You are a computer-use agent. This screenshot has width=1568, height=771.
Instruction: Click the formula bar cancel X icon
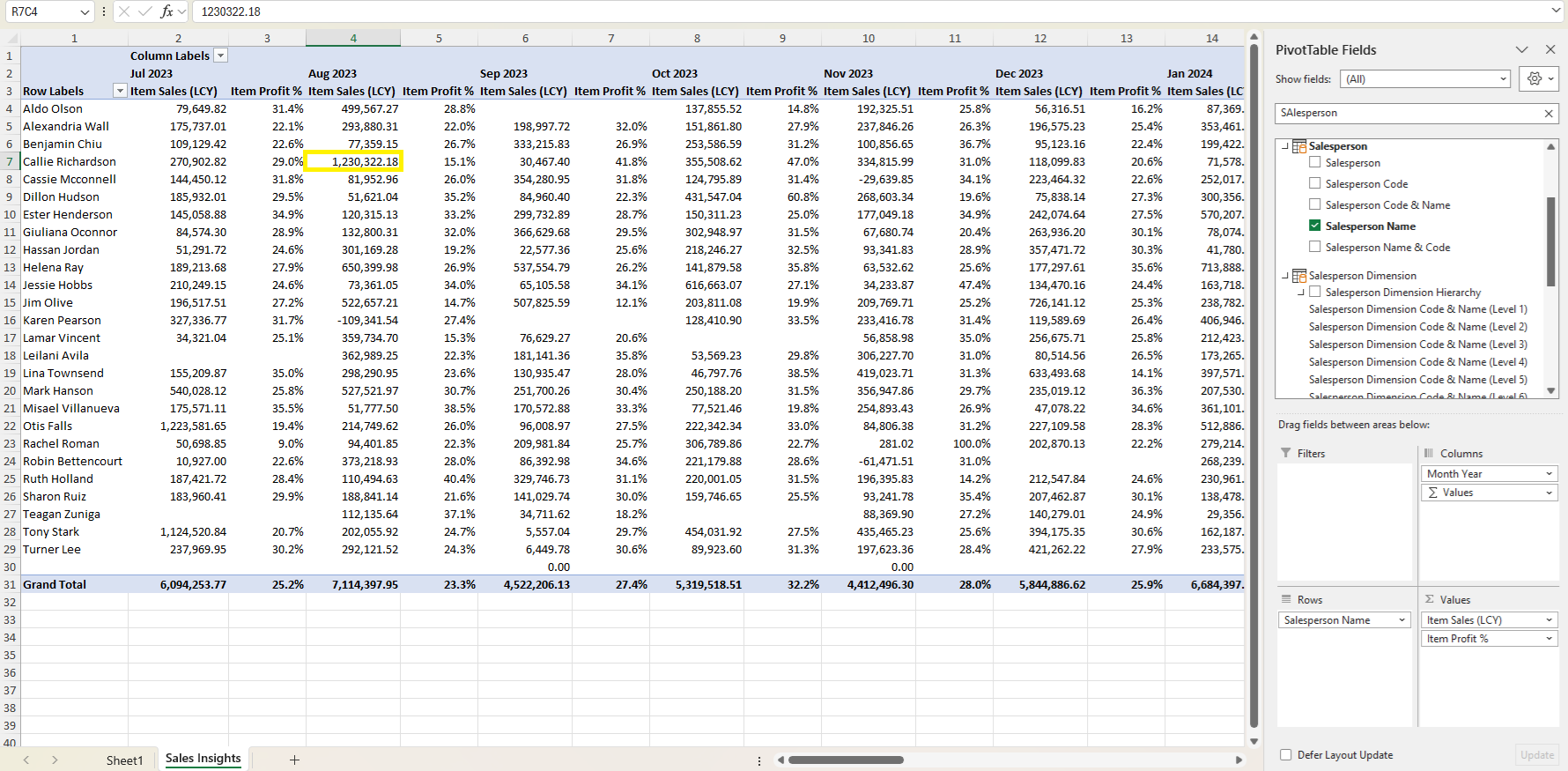124,11
